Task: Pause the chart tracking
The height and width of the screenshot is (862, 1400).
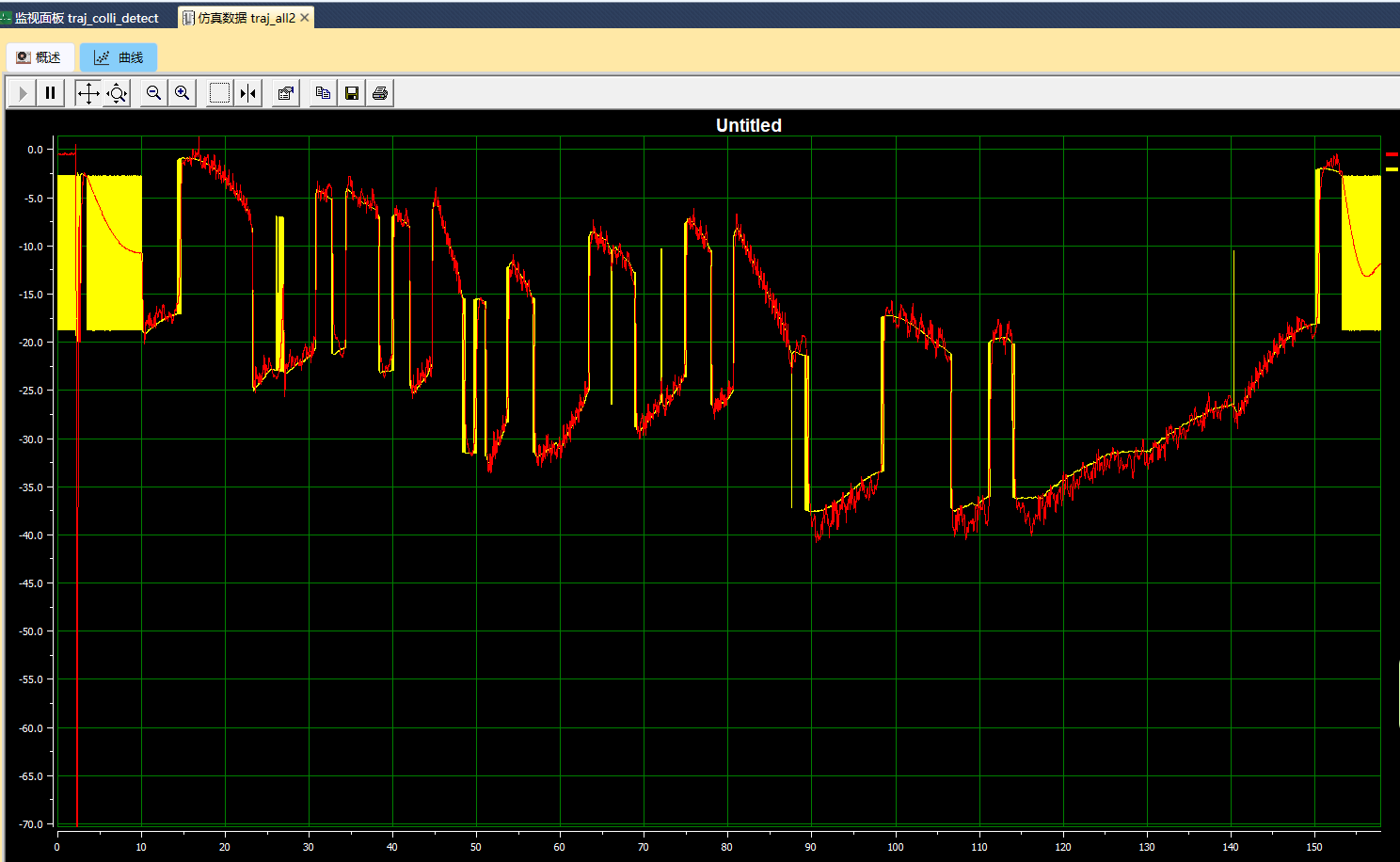Action: click(x=51, y=93)
